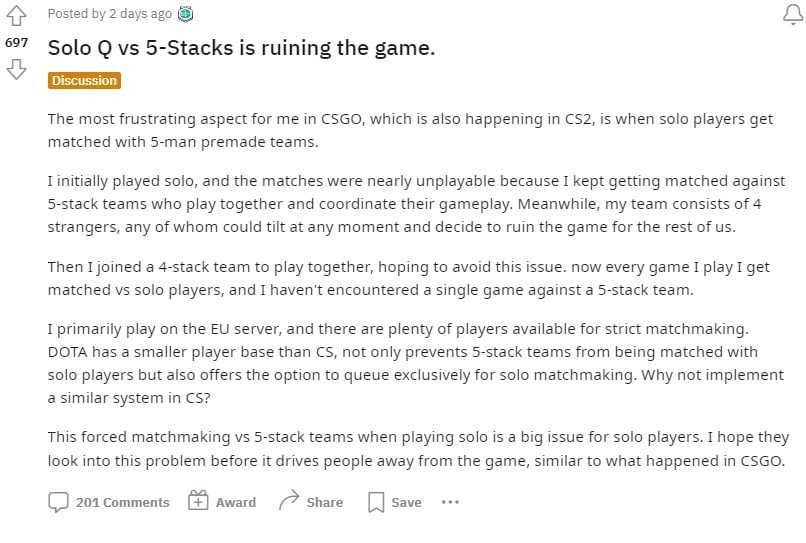Click the 697 vote score
The height and width of the screenshot is (543, 806).
tap(16, 43)
